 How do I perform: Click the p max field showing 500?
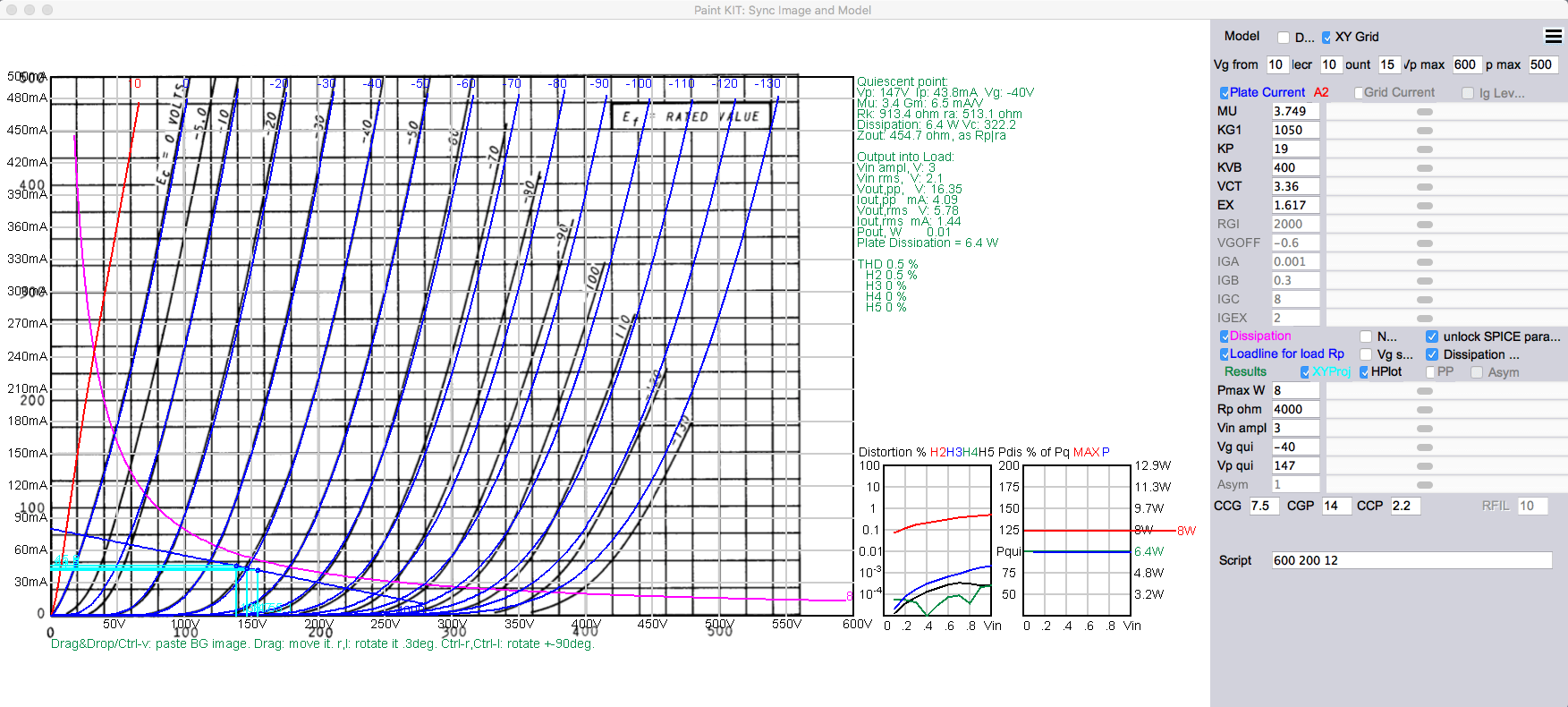coord(1543,65)
